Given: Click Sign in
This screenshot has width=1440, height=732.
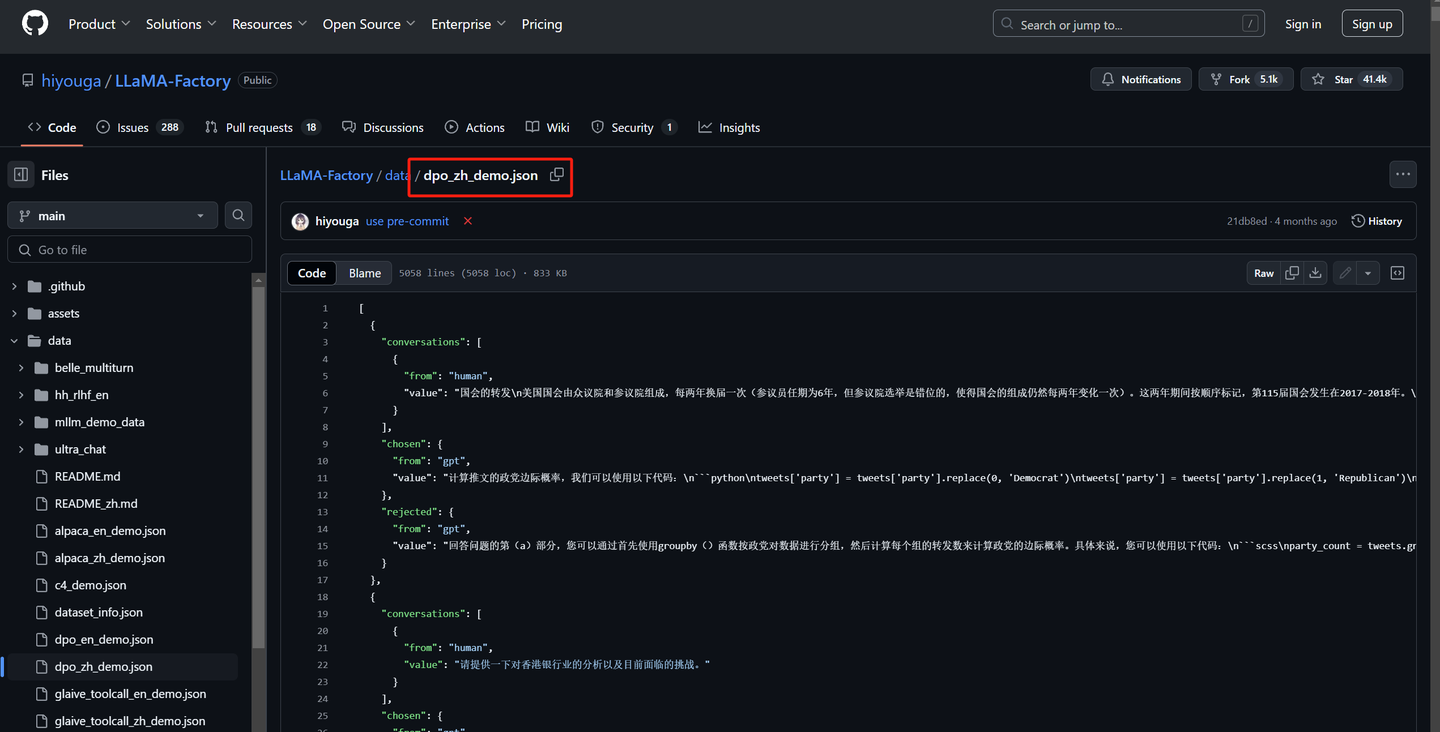Looking at the screenshot, I should [x=1303, y=24].
